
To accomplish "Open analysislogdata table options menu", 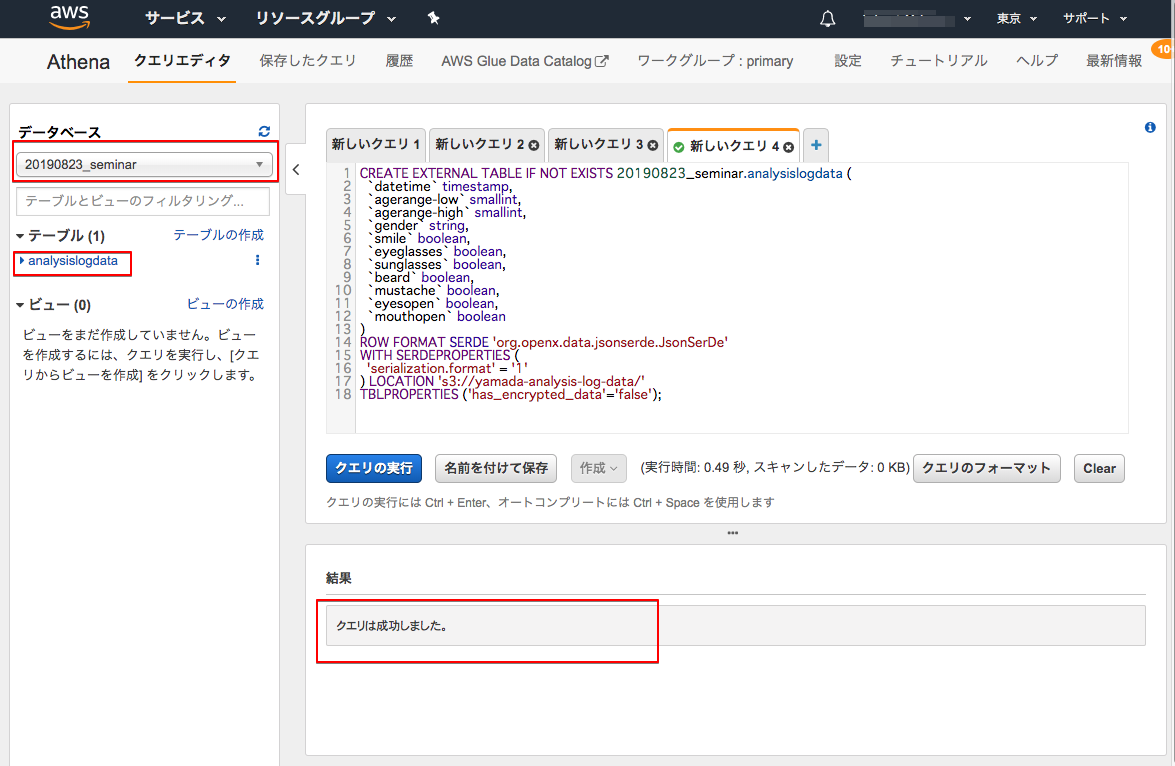I will pyautogui.click(x=257, y=260).
